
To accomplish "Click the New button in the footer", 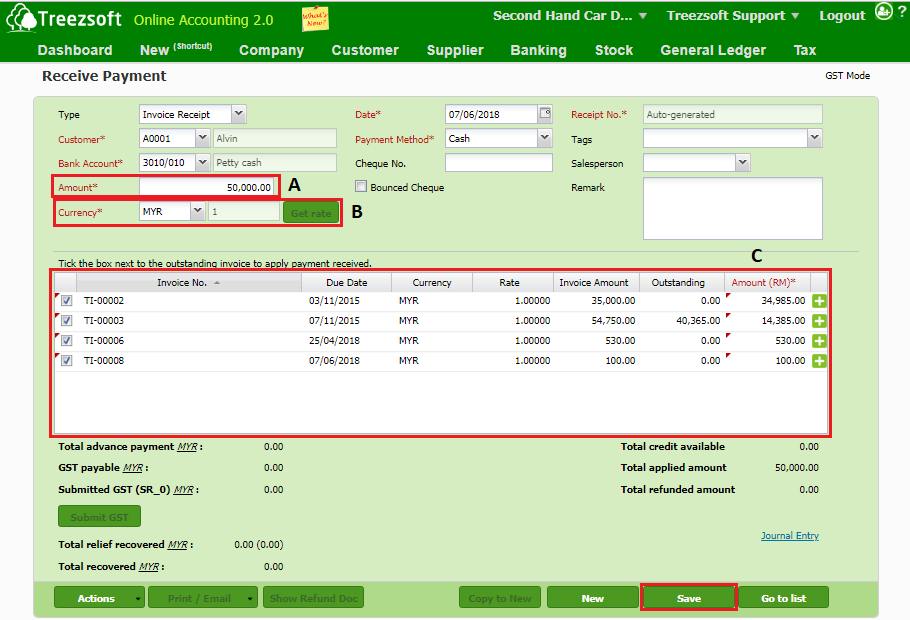I will [x=593, y=598].
